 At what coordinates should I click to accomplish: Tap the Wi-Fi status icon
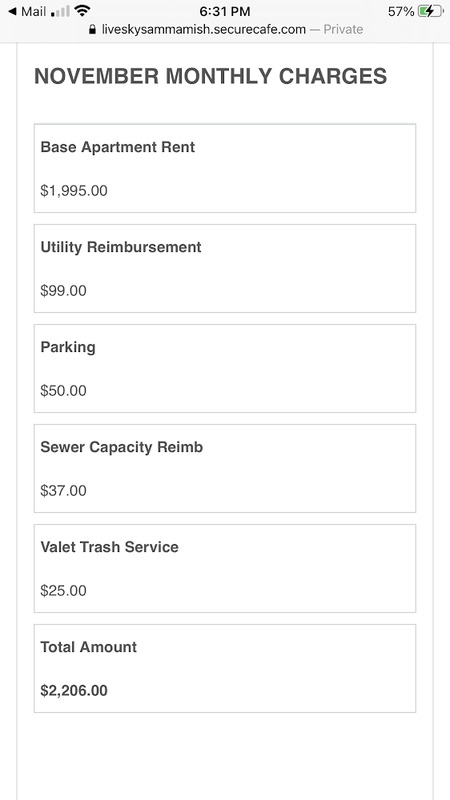82,11
